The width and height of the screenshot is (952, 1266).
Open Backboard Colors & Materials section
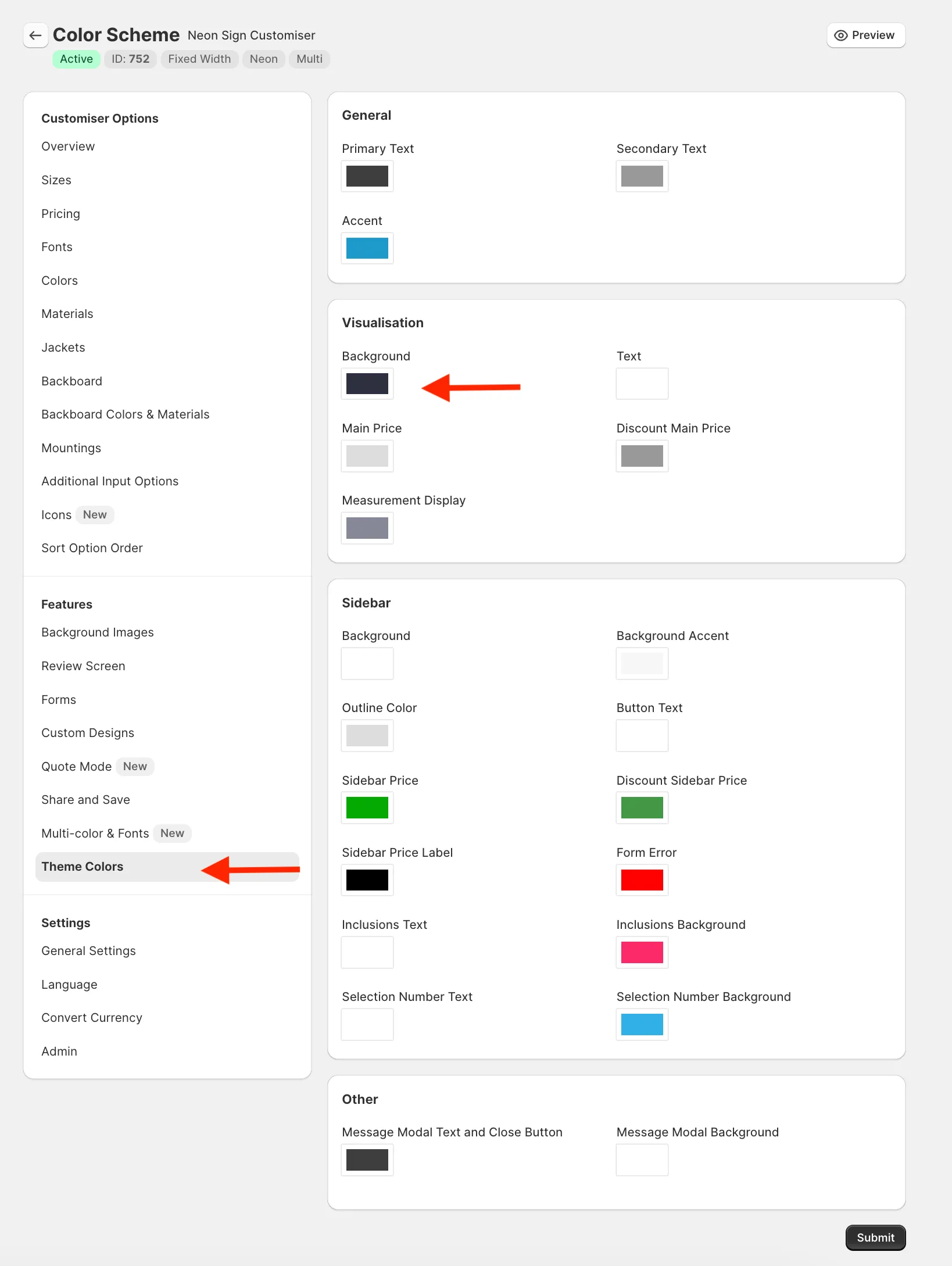[125, 414]
